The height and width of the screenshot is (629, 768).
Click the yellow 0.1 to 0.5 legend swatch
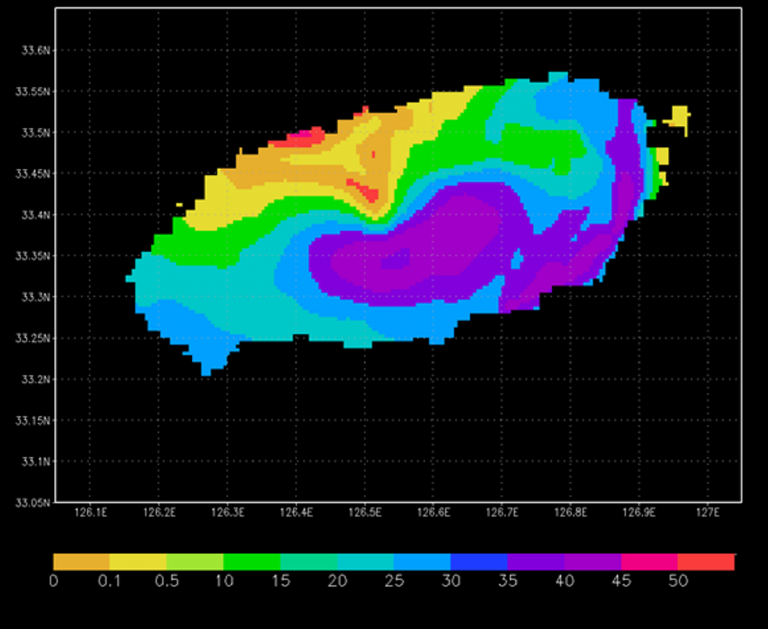tap(138, 562)
